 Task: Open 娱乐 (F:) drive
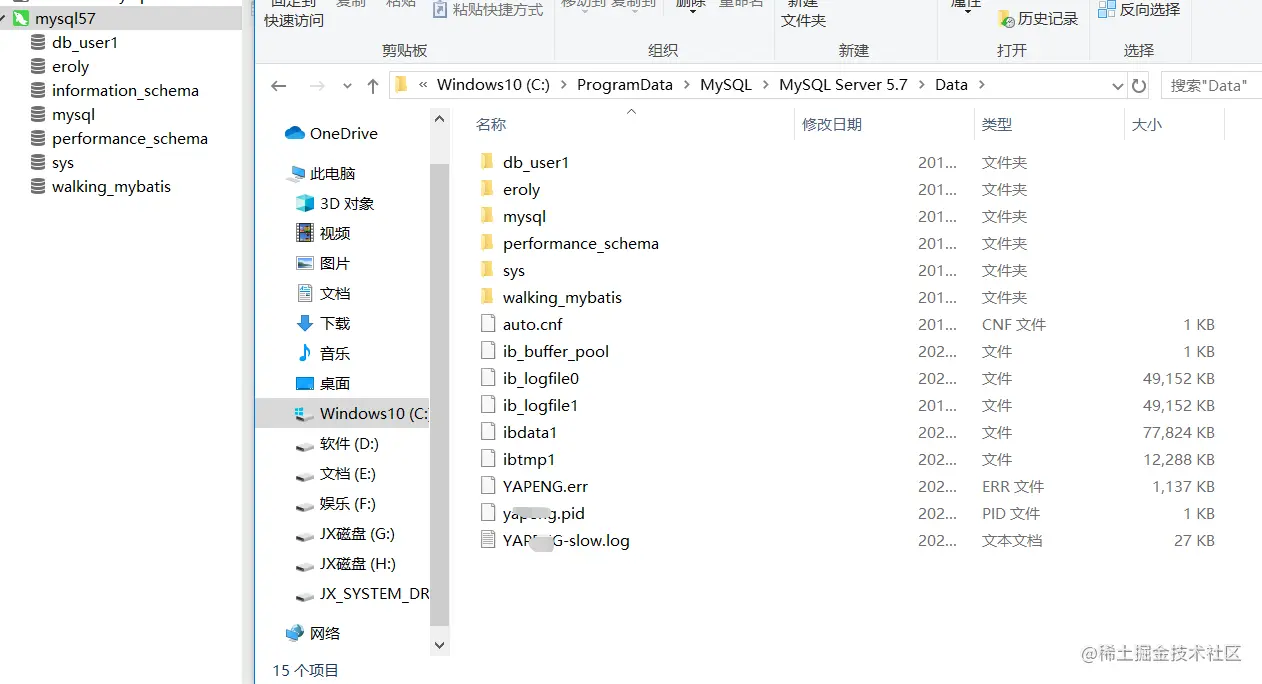pos(336,503)
